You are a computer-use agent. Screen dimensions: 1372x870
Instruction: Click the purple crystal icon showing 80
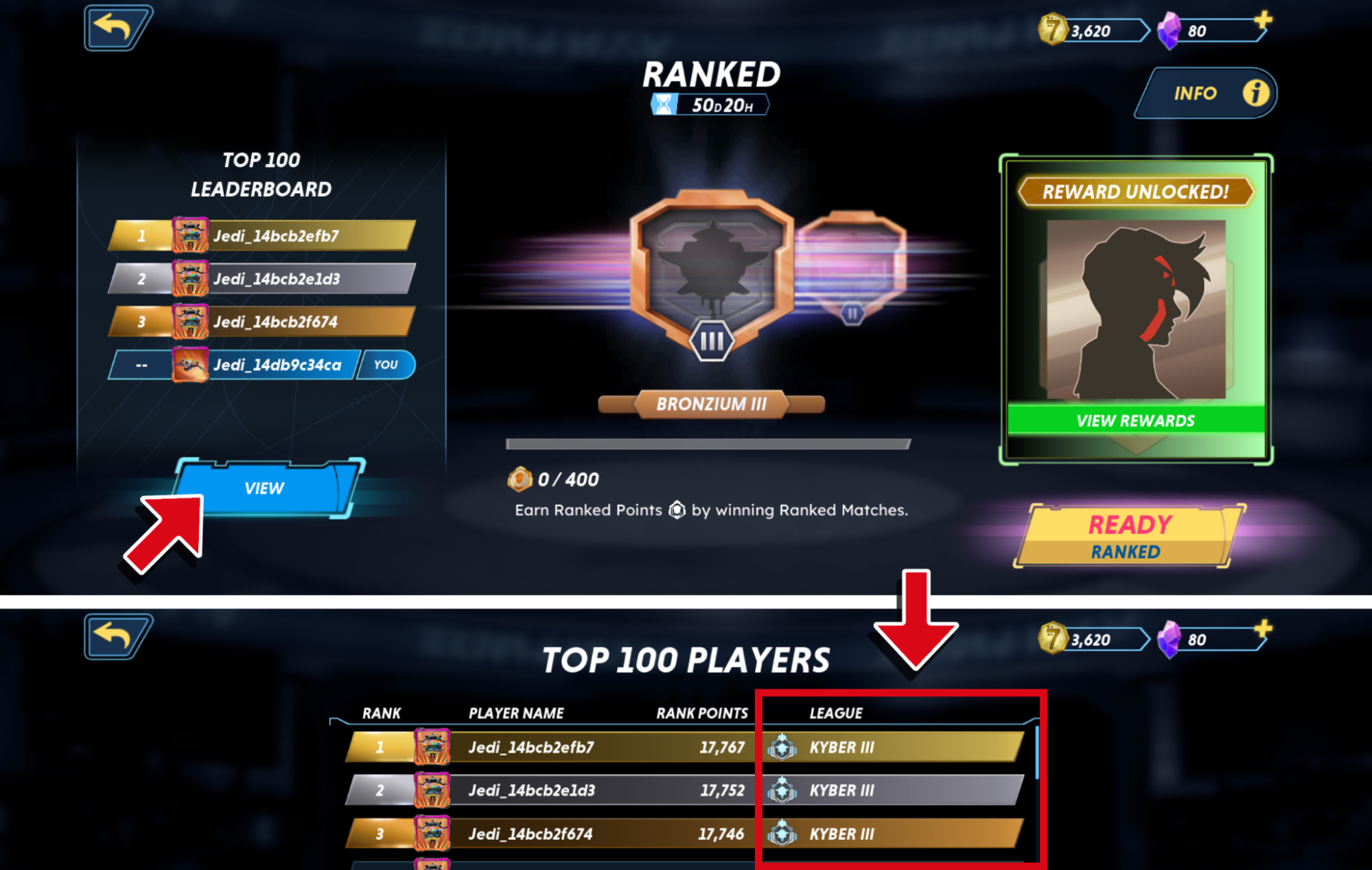click(x=1170, y=31)
